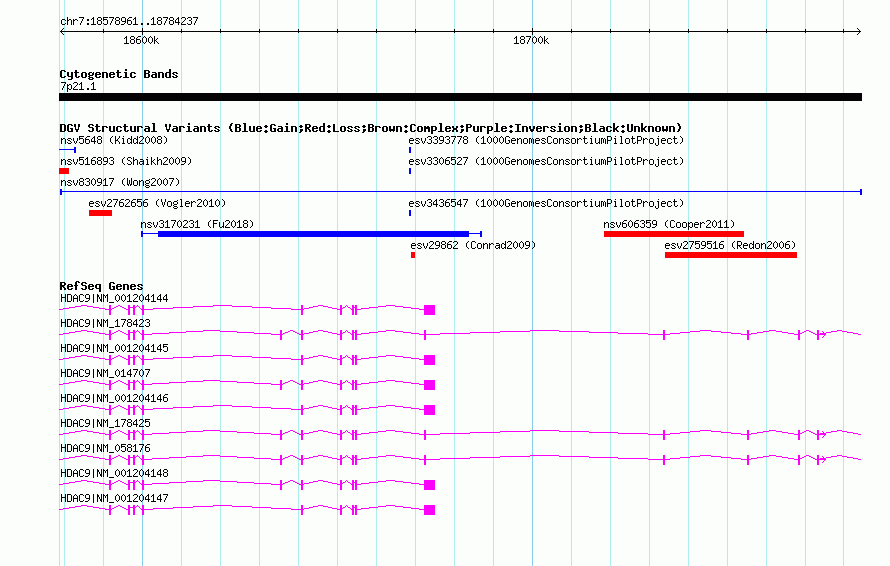The height and width of the screenshot is (566, 890).
Task: Open variant label esv3436547 (1000GenomesConsortiumPilotProject)
Action: (546, 203)
